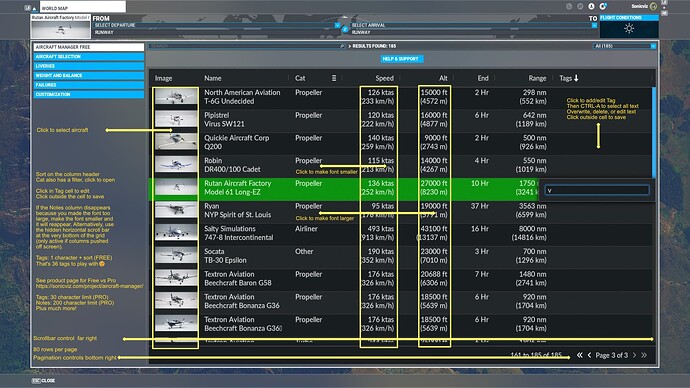Open the Customization tab

click(89, 94)
